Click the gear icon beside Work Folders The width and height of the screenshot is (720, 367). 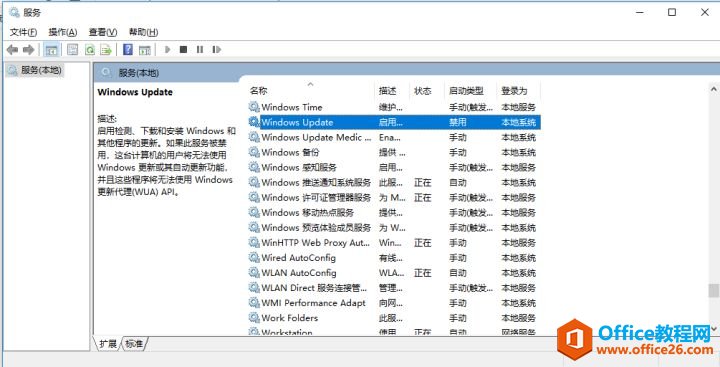pyautogui.click(x=254, y=318)
